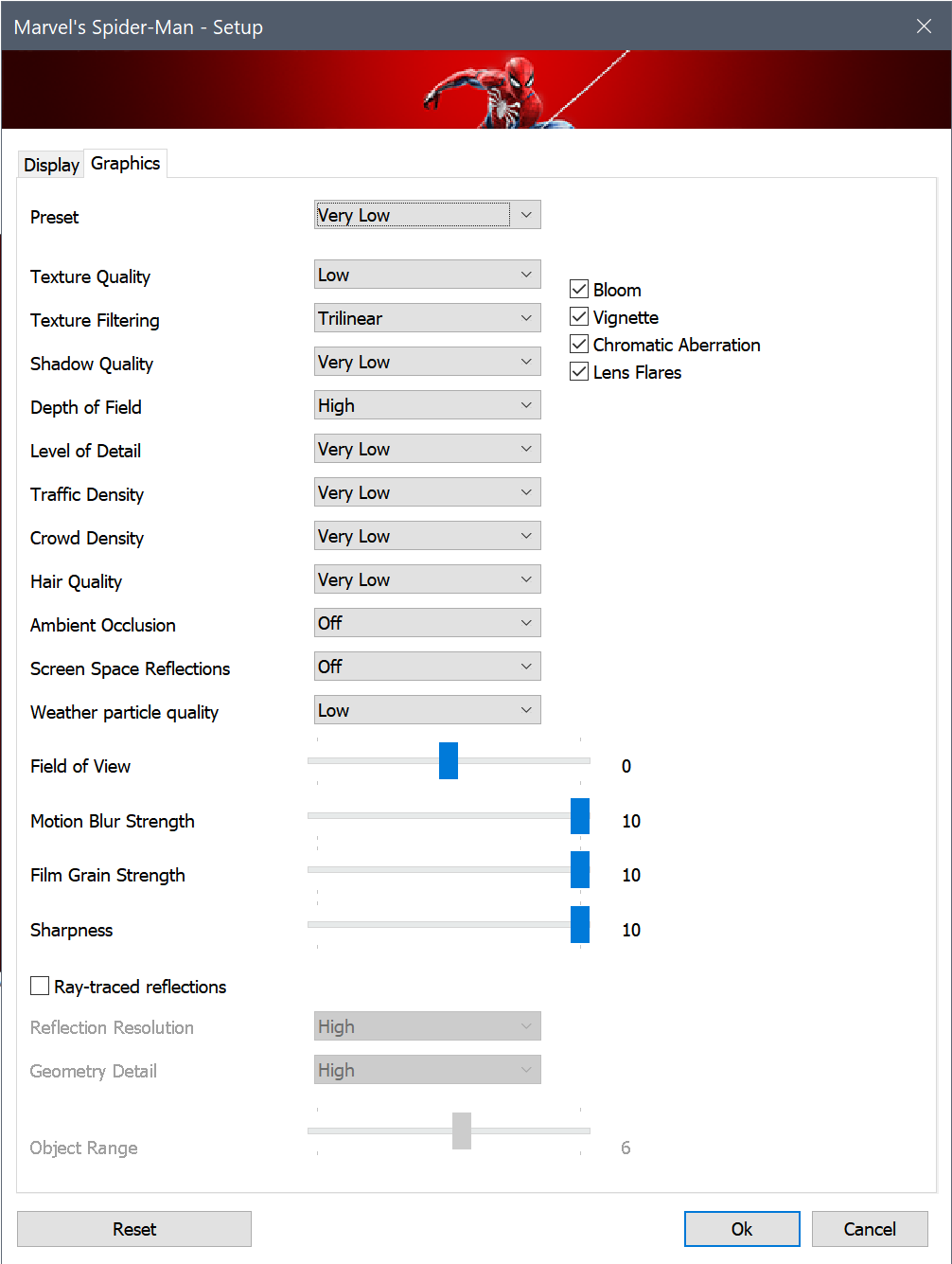This screenshot has height=1264, width=952.
Task: Open Weather particle quality dropdown
Action: [x=428, y=710]
